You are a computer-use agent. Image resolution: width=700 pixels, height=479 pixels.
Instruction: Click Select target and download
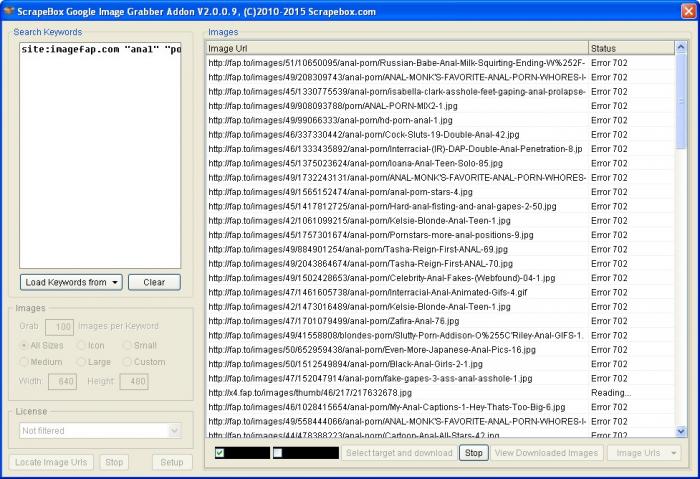pos(399,453)
